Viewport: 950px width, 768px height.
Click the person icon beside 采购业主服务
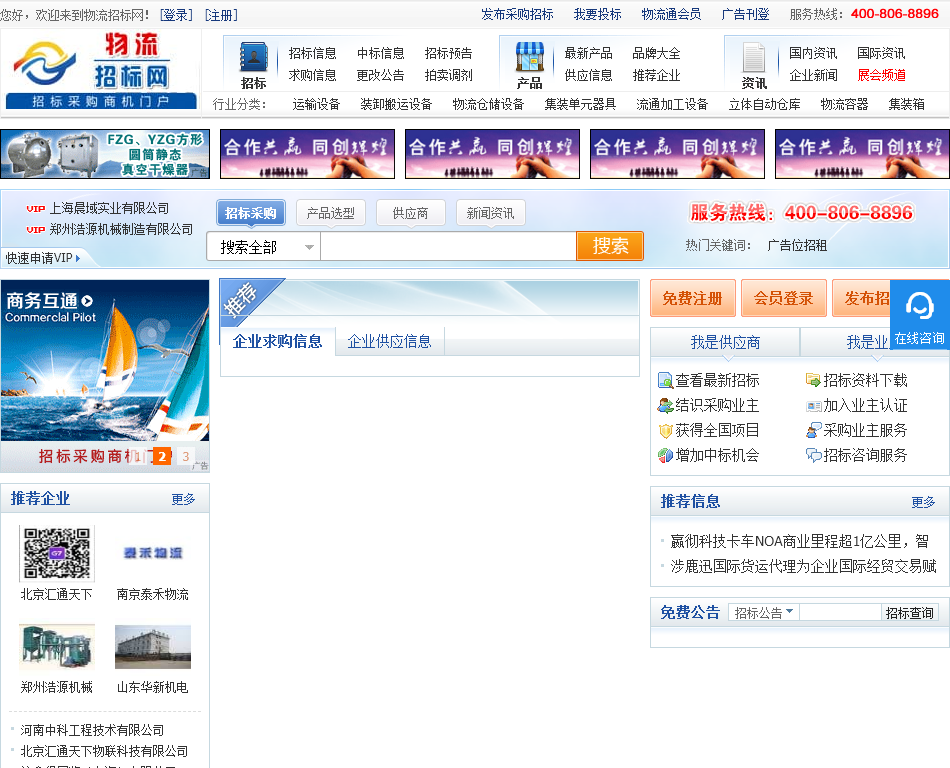(x=813, y=430)
